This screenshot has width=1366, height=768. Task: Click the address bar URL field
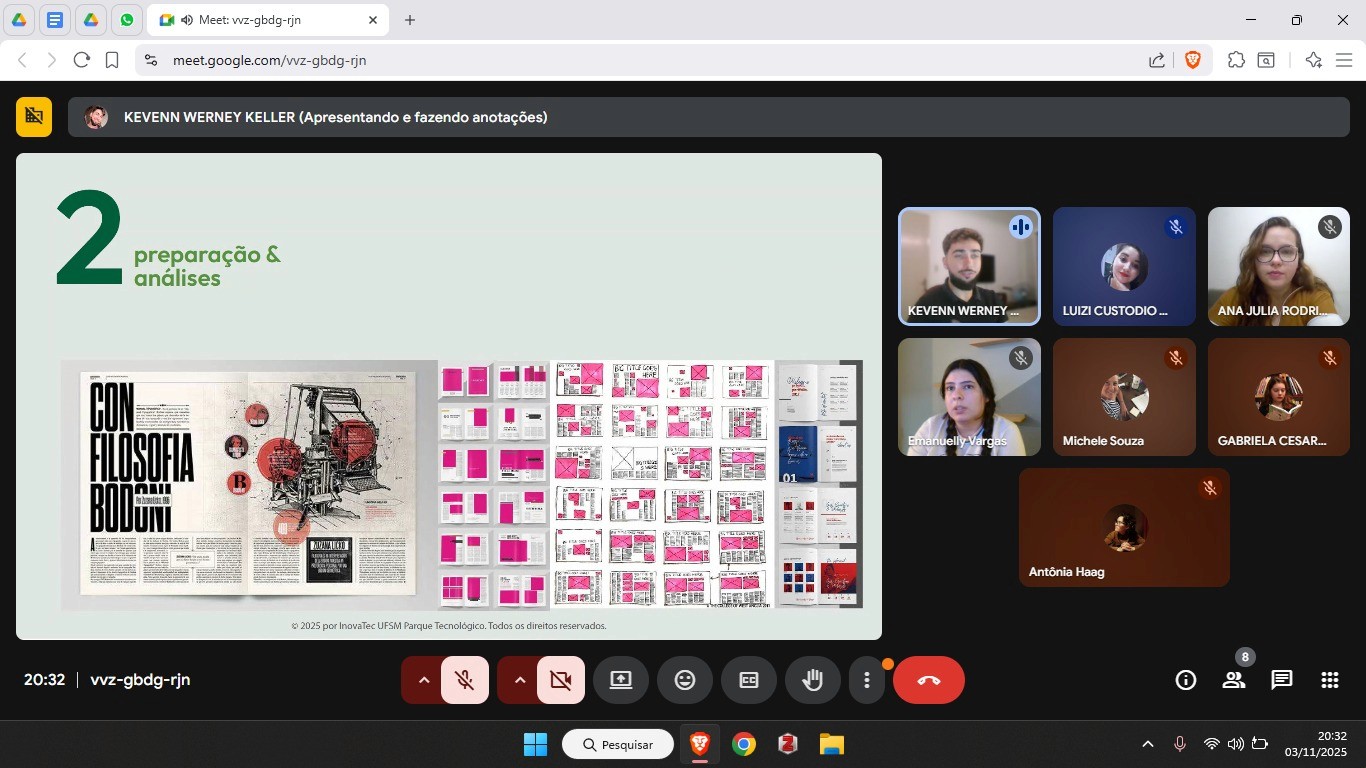click(640, 60)
